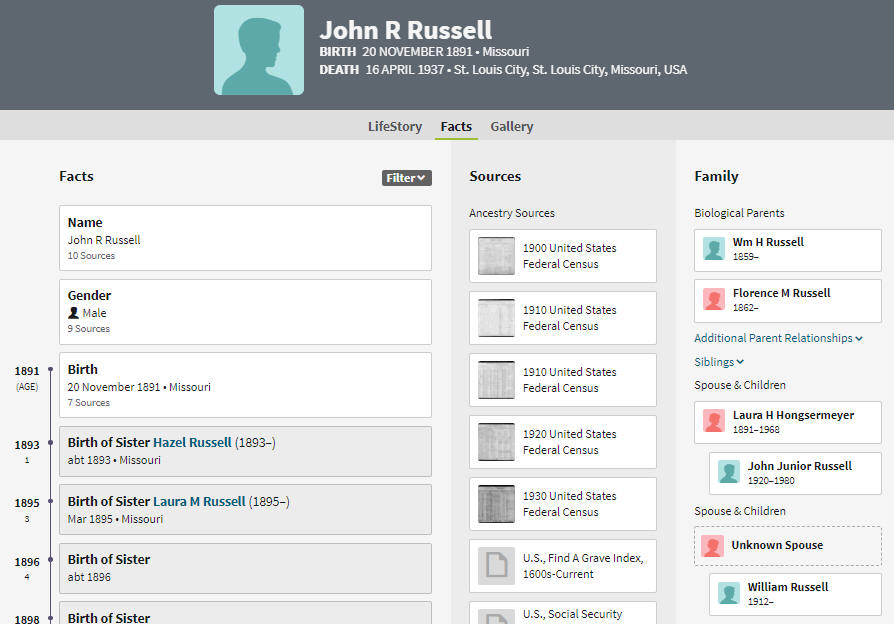Click Unknown Spouse avatar icon

pos(713,546)
